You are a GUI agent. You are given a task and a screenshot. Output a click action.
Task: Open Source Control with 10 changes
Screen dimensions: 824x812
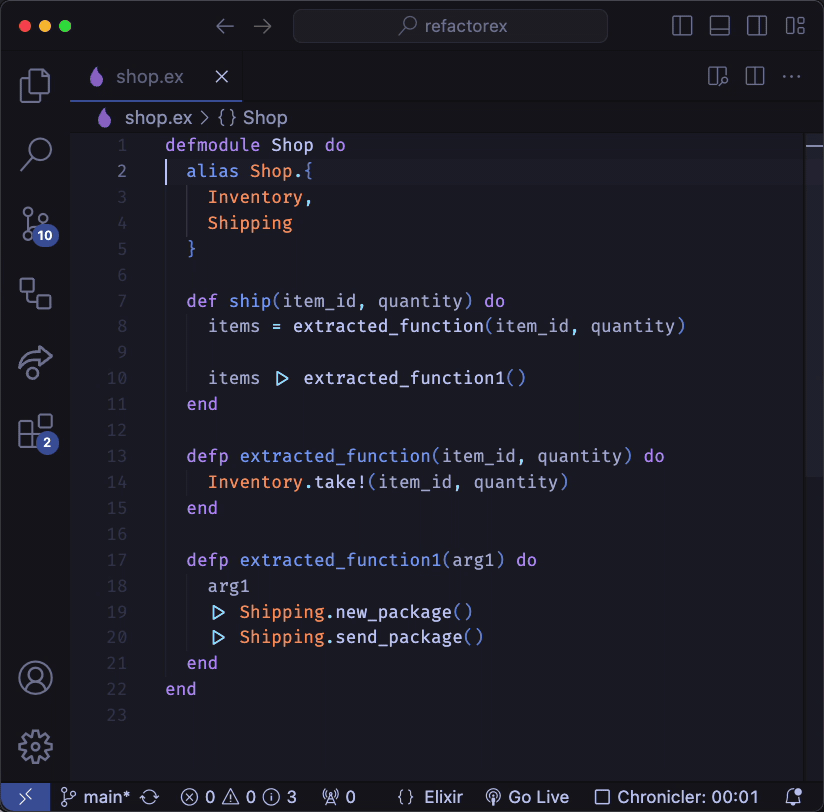pyautogui.click(x=35, y=224)
